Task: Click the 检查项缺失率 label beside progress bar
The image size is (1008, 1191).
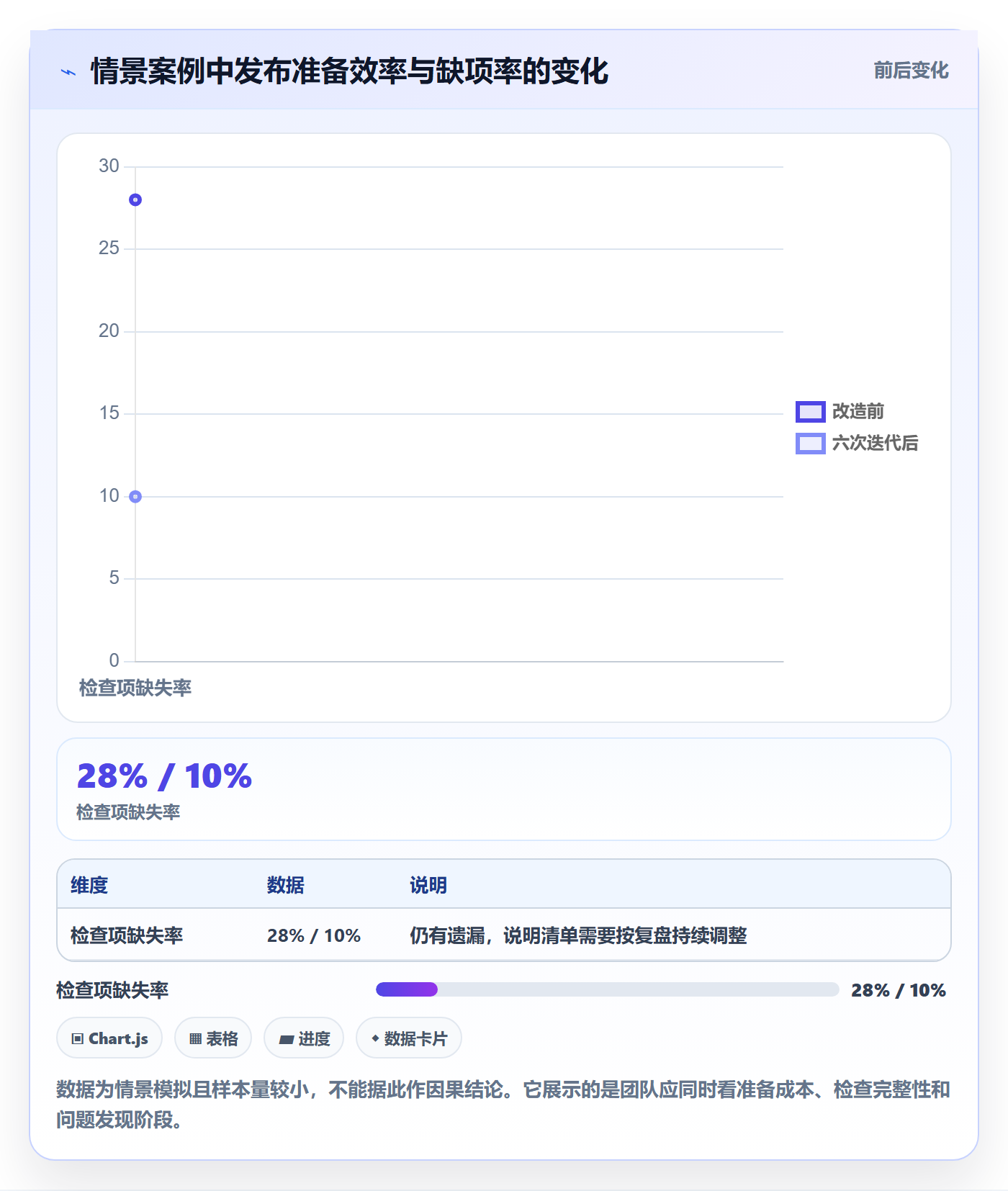Action: point(112,990)
